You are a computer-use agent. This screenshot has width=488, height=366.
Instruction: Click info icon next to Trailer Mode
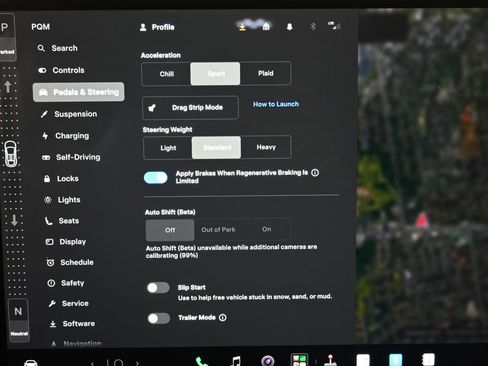[223, 318]
